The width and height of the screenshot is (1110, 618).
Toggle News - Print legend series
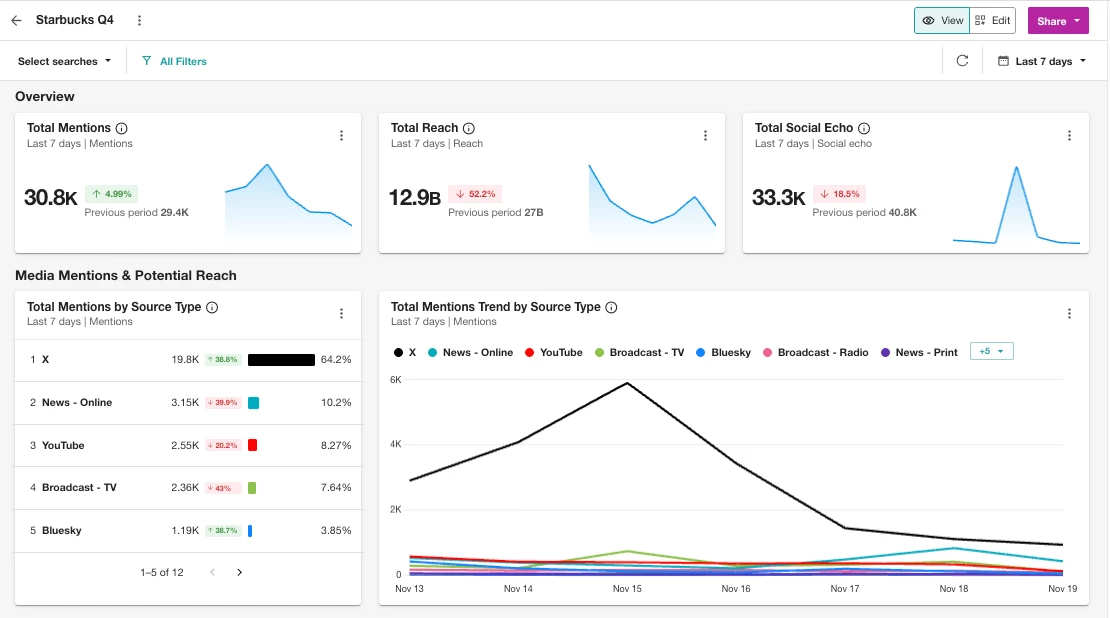click(919, 353)
